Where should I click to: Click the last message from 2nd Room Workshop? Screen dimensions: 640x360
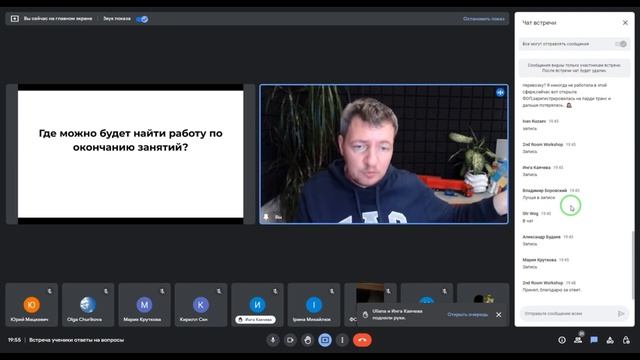pos(552,290)
